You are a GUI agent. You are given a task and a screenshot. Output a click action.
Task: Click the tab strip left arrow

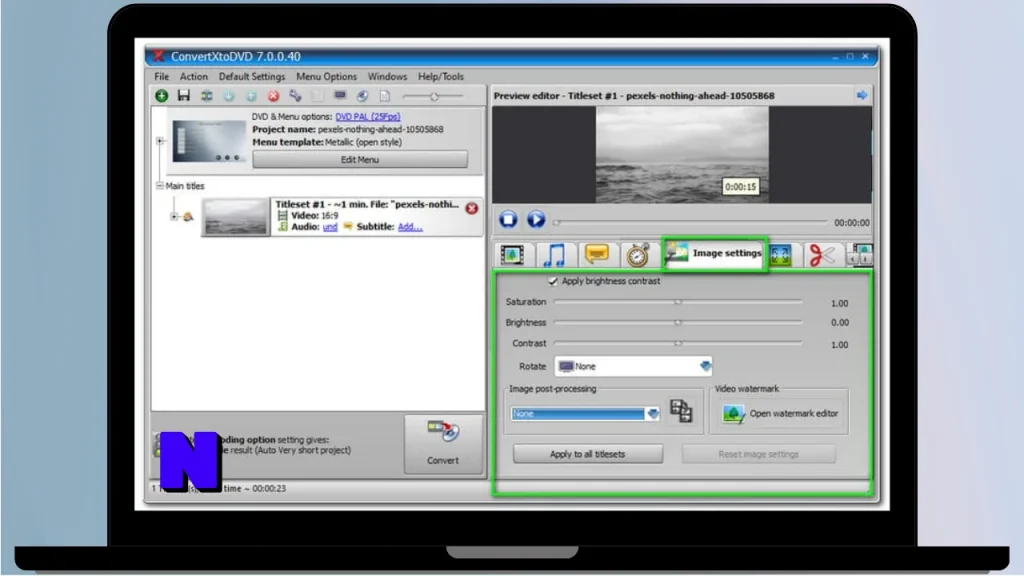852,259
